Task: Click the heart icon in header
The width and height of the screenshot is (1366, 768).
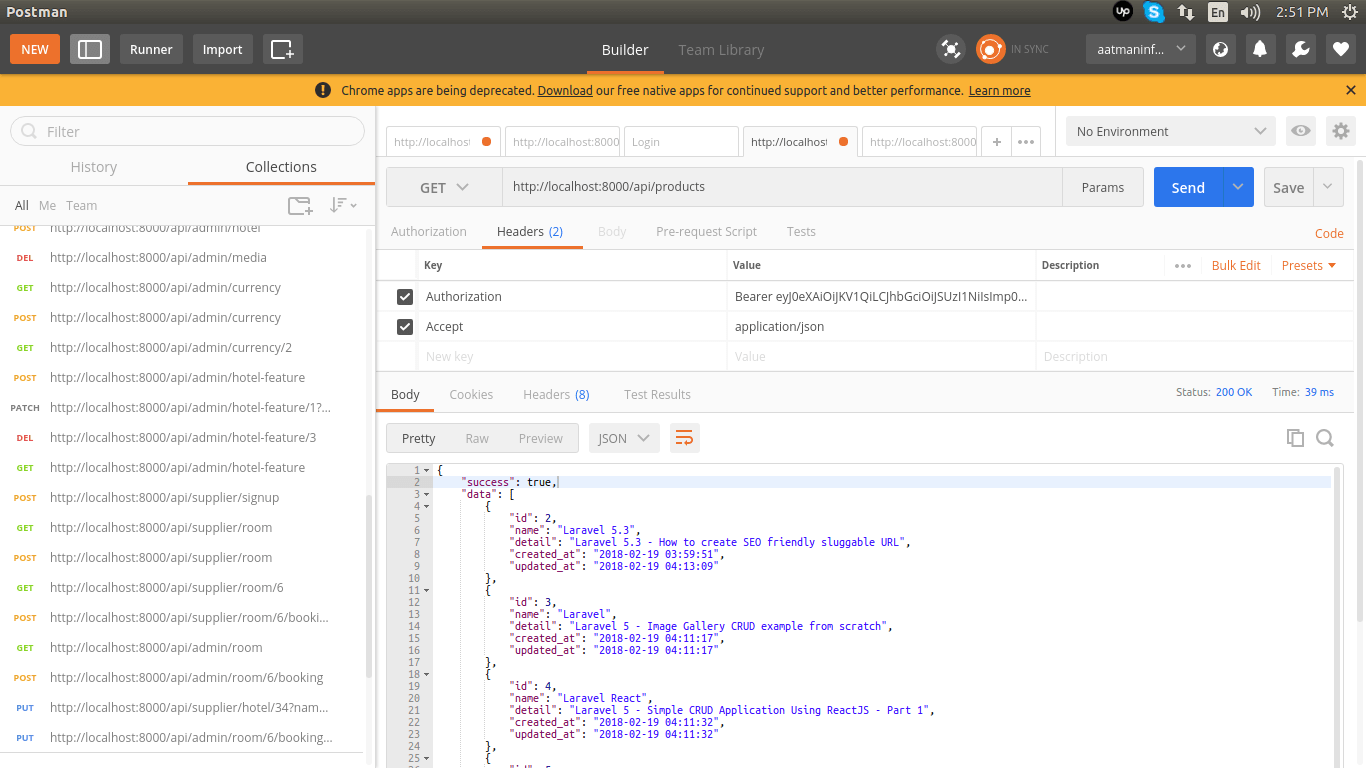Action: (1341, 49)
